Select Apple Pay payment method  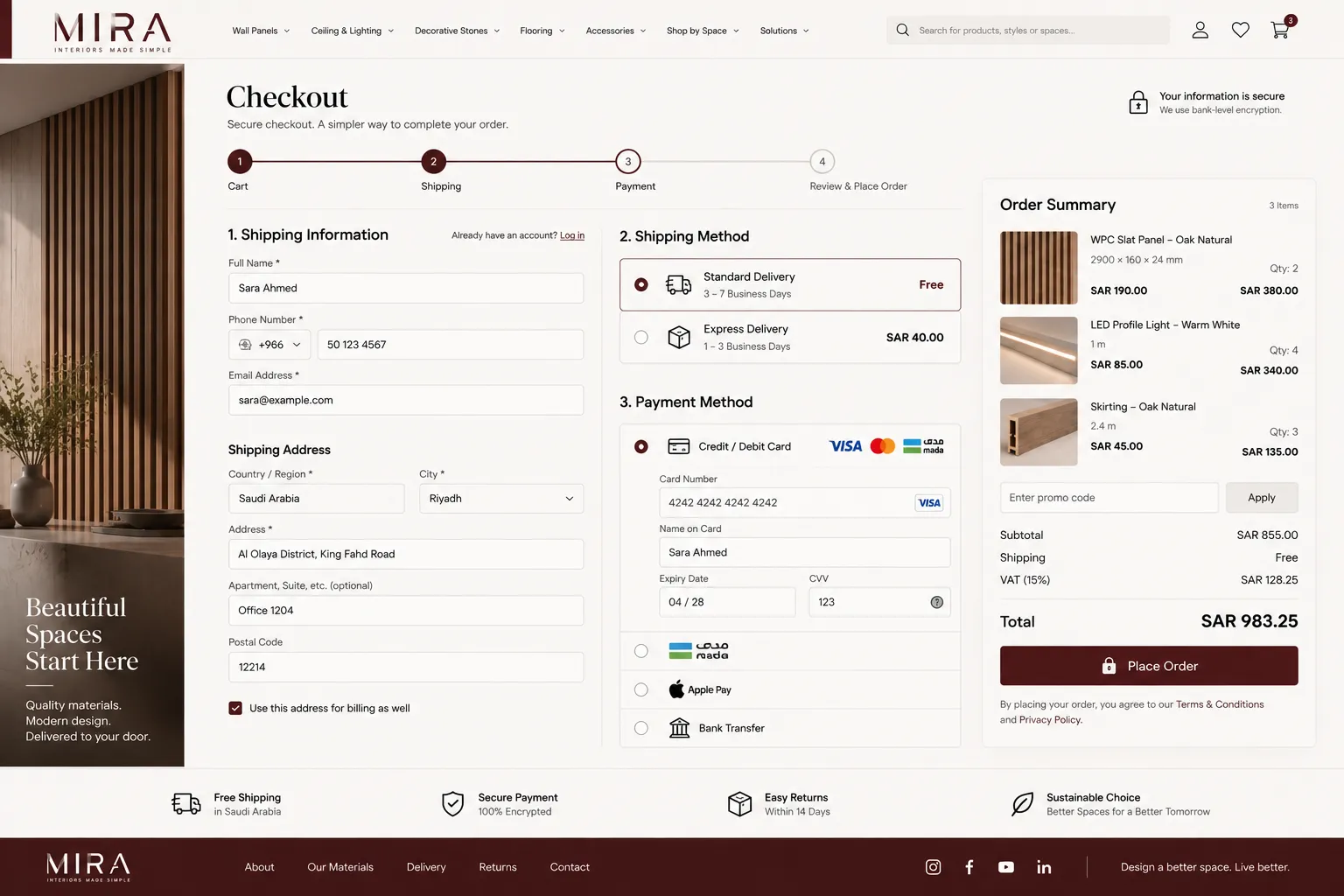coord(641,689)
